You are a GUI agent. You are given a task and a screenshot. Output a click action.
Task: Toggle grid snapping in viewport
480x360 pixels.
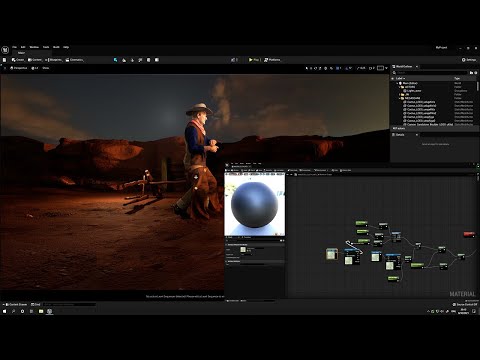[339, 68]
